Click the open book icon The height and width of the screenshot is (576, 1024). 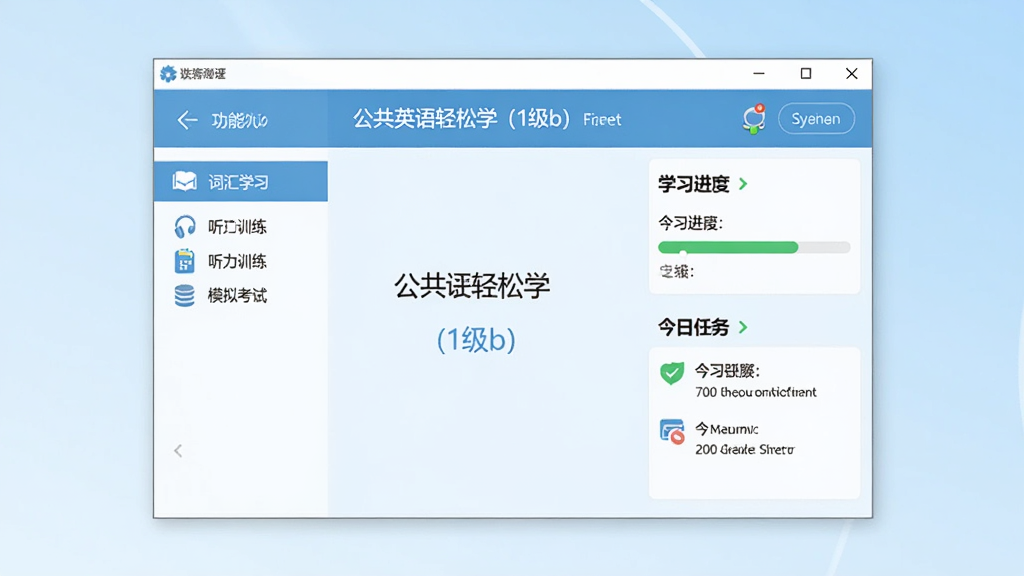pyautogui.click(x=184, y=181)
